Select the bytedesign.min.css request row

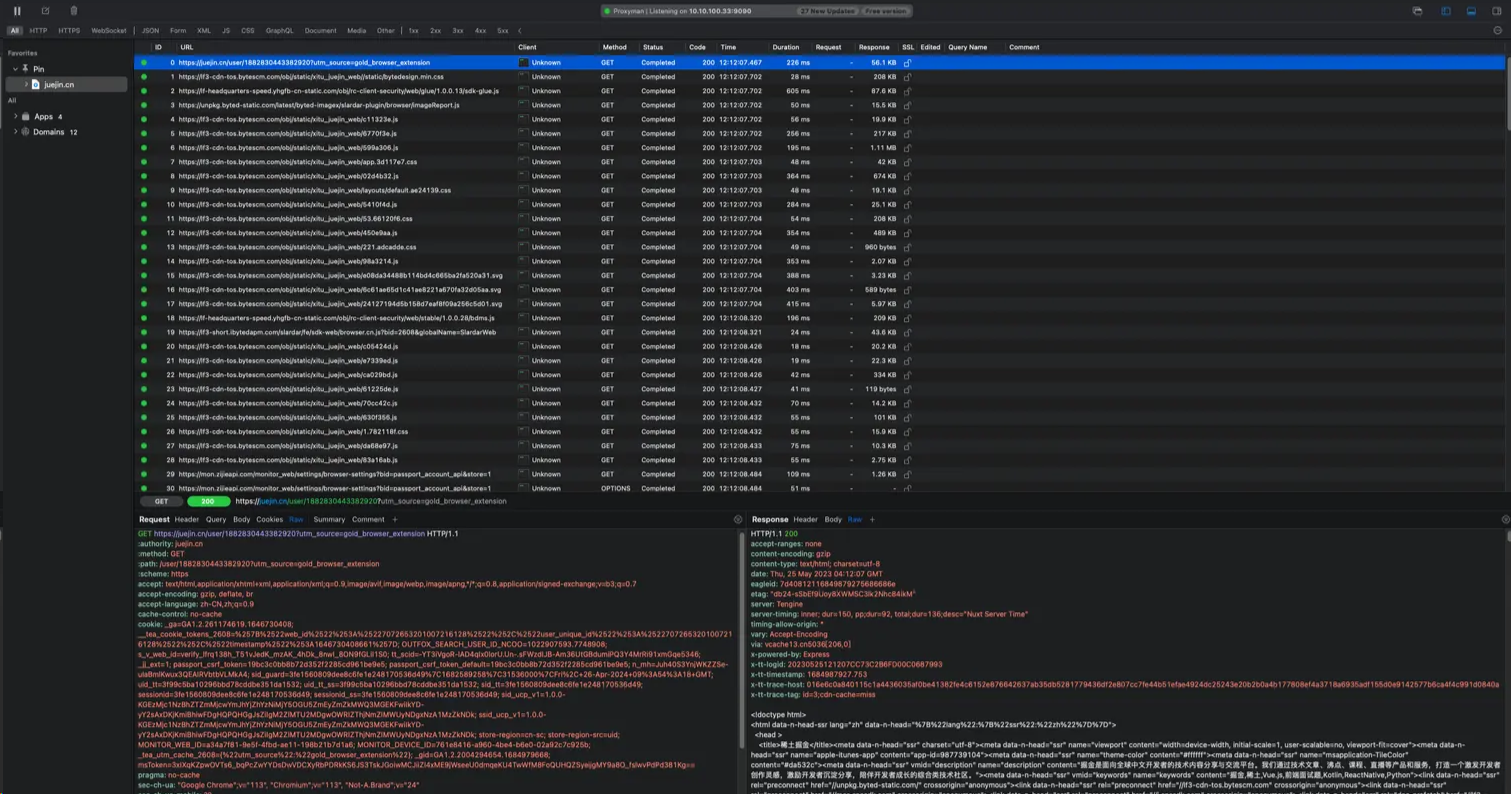(820, 77)
